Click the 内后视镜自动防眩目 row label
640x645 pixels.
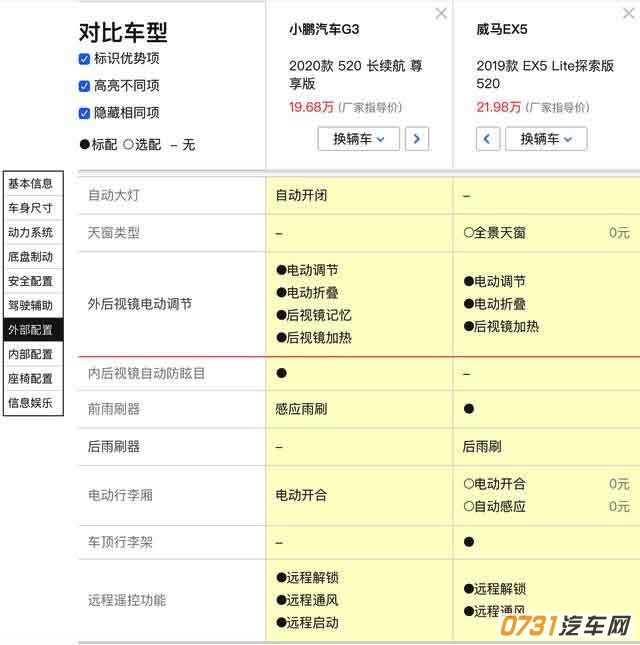pos(146,374)
